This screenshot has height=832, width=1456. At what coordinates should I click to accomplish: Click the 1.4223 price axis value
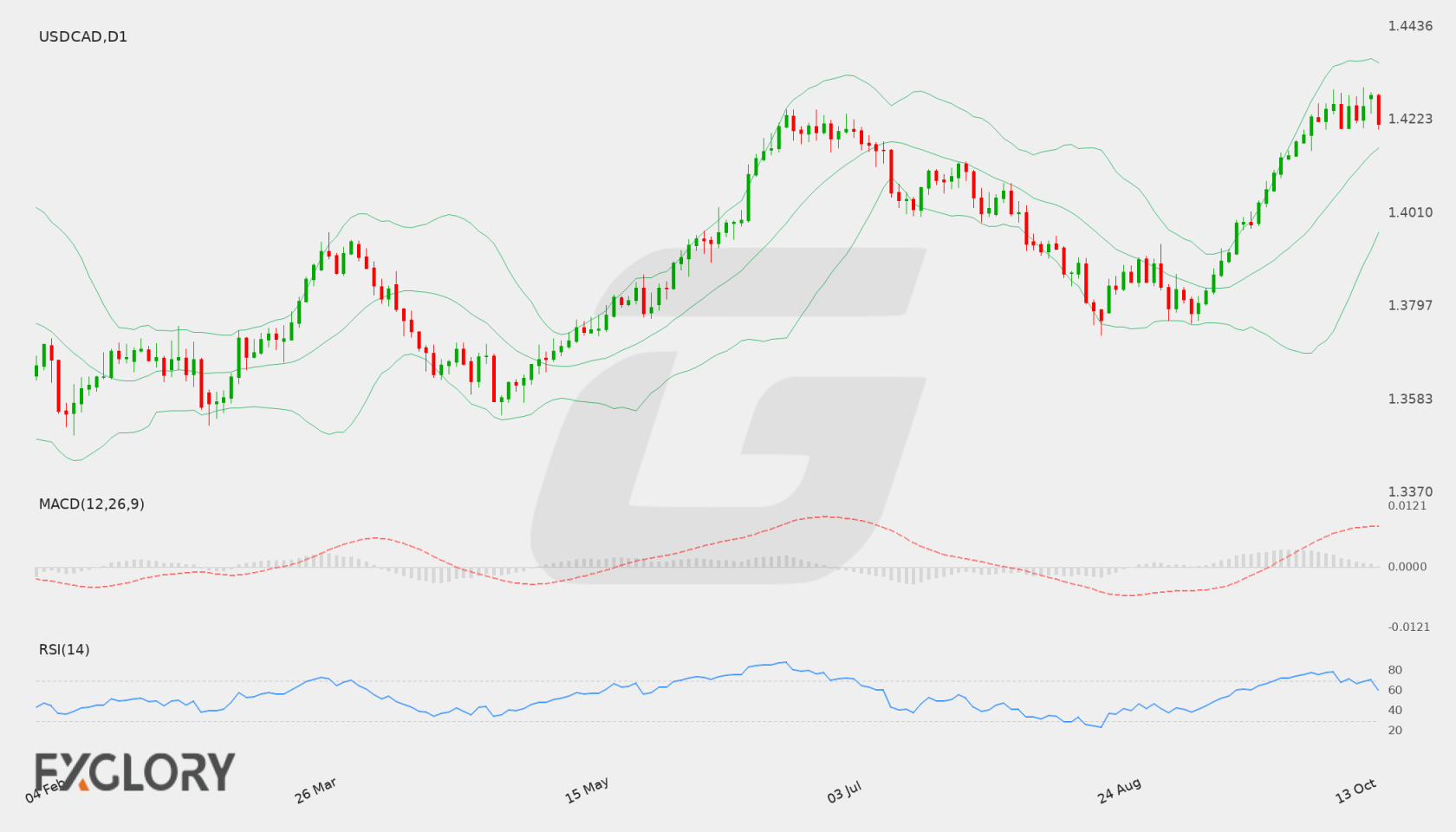tap(1410, 119)
